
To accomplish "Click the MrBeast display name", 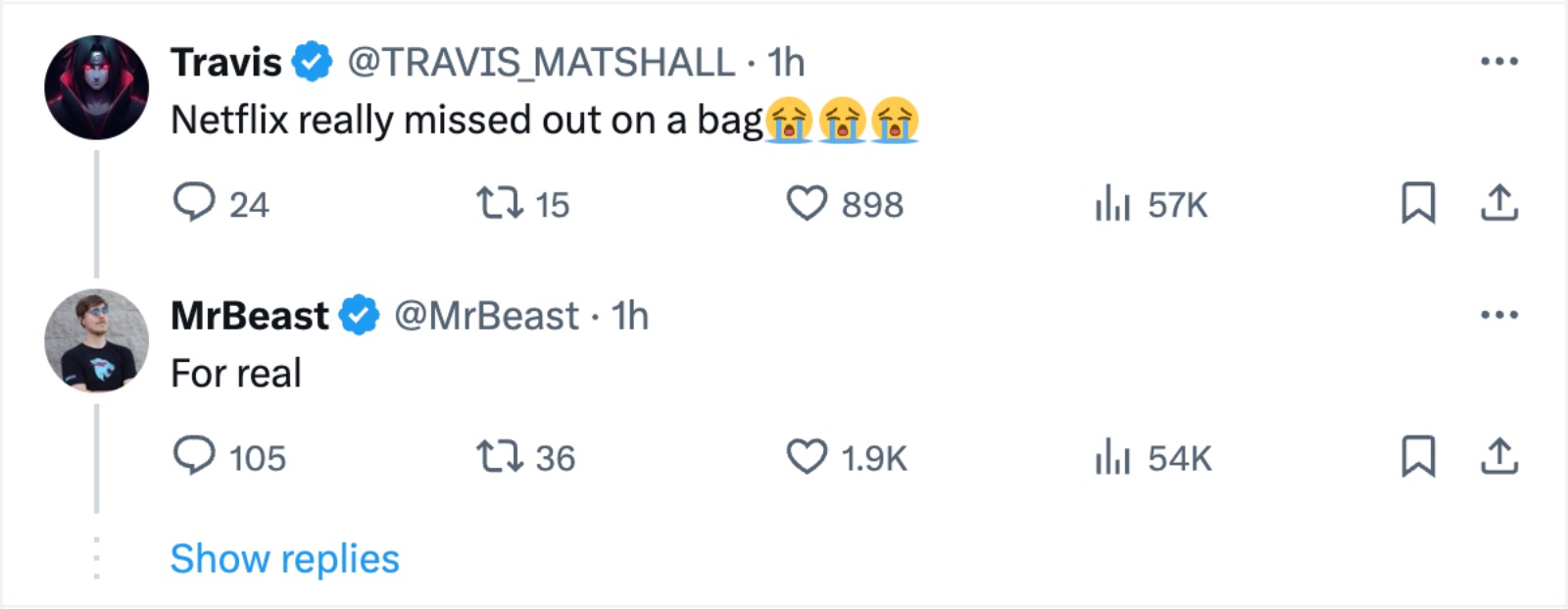I will tap(250, 316).
